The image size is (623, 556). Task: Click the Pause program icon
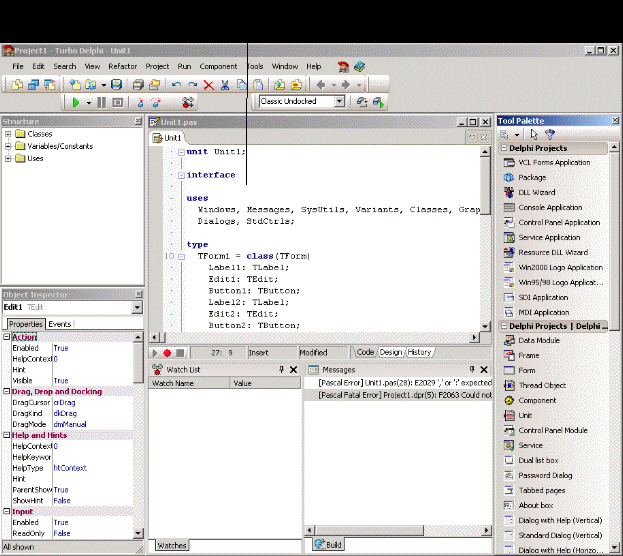101,103
